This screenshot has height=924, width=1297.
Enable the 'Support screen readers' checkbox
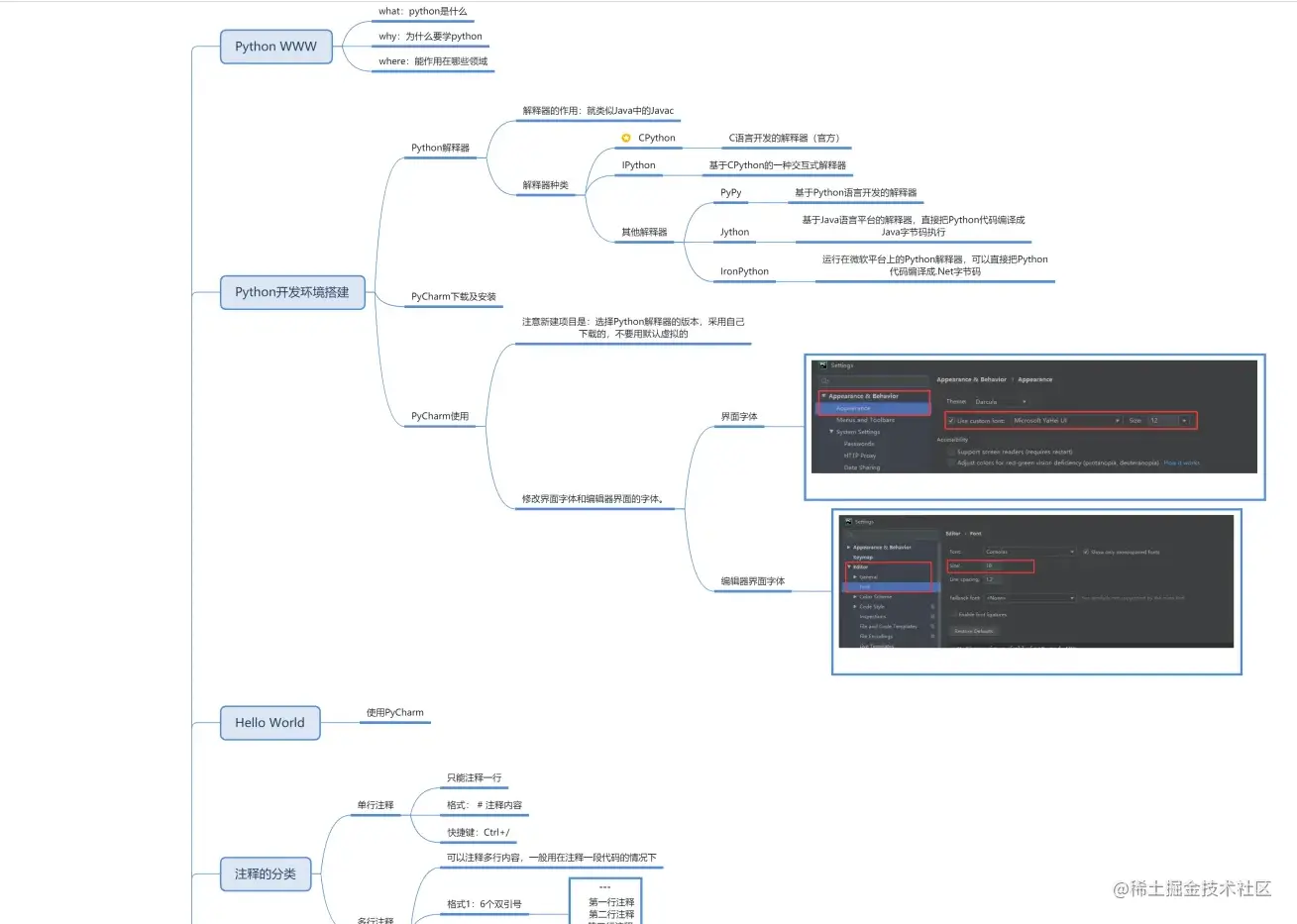[951, 452]
